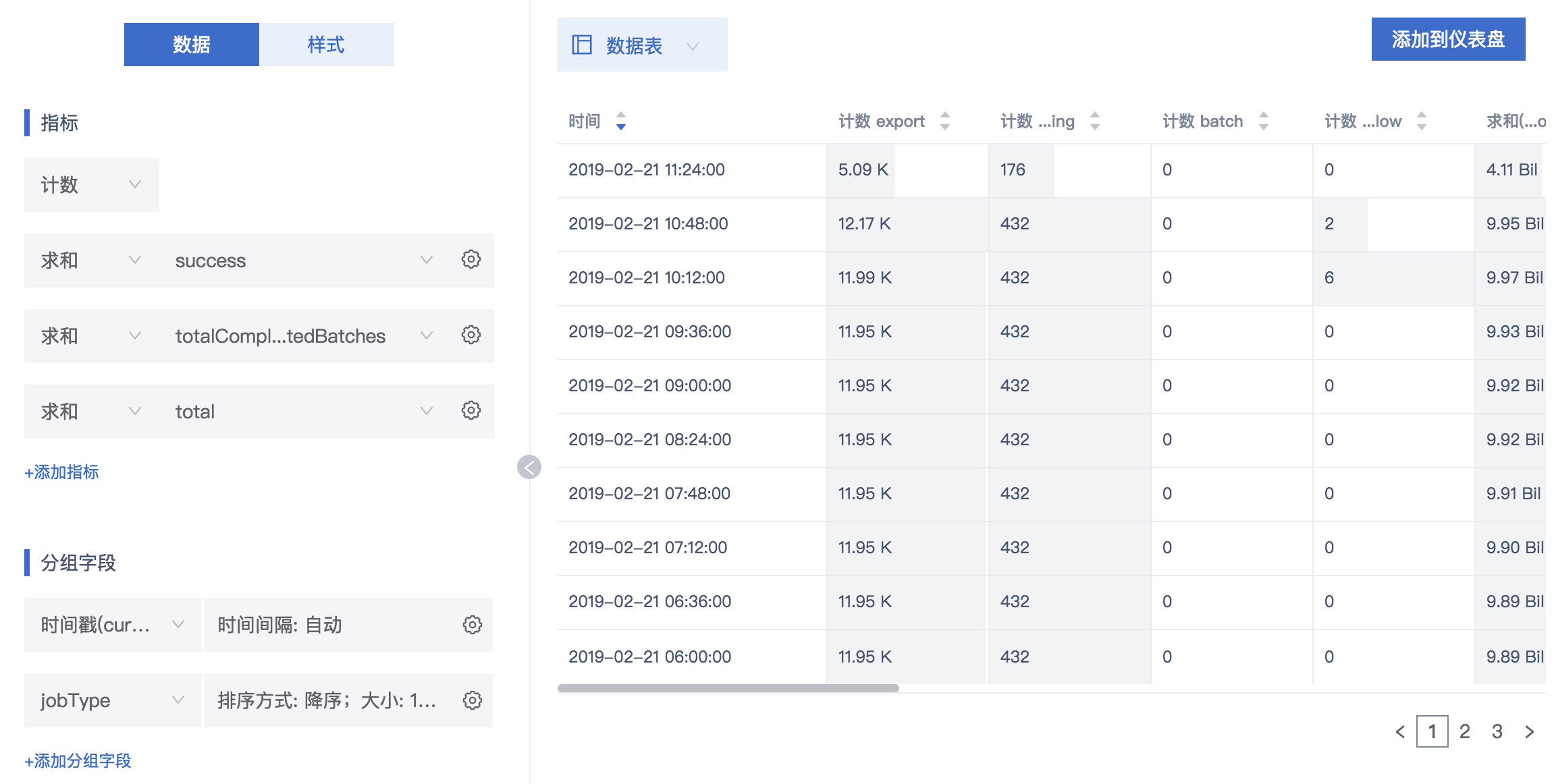
Task: Go to previous page arrow
Action: coord(1400,732)
